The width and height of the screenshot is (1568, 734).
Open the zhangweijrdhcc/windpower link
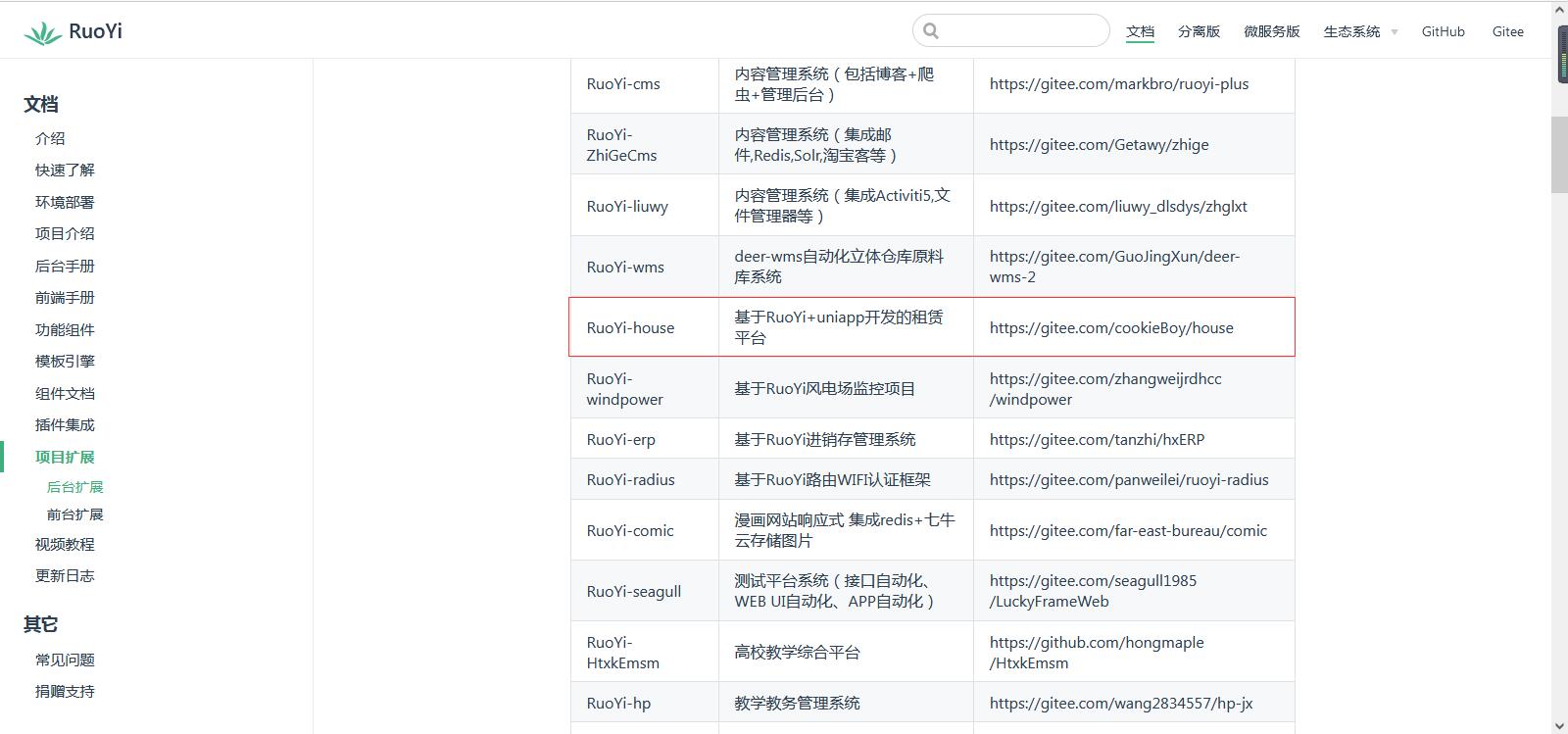(x=1105, y=389)
